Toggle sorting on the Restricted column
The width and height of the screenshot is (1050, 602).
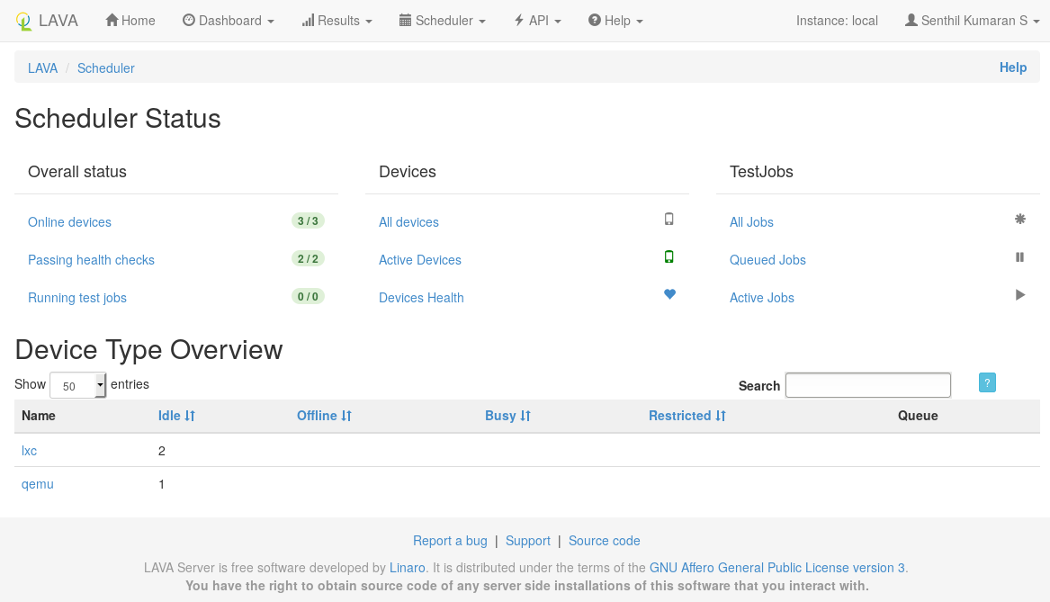pos(687,415)
